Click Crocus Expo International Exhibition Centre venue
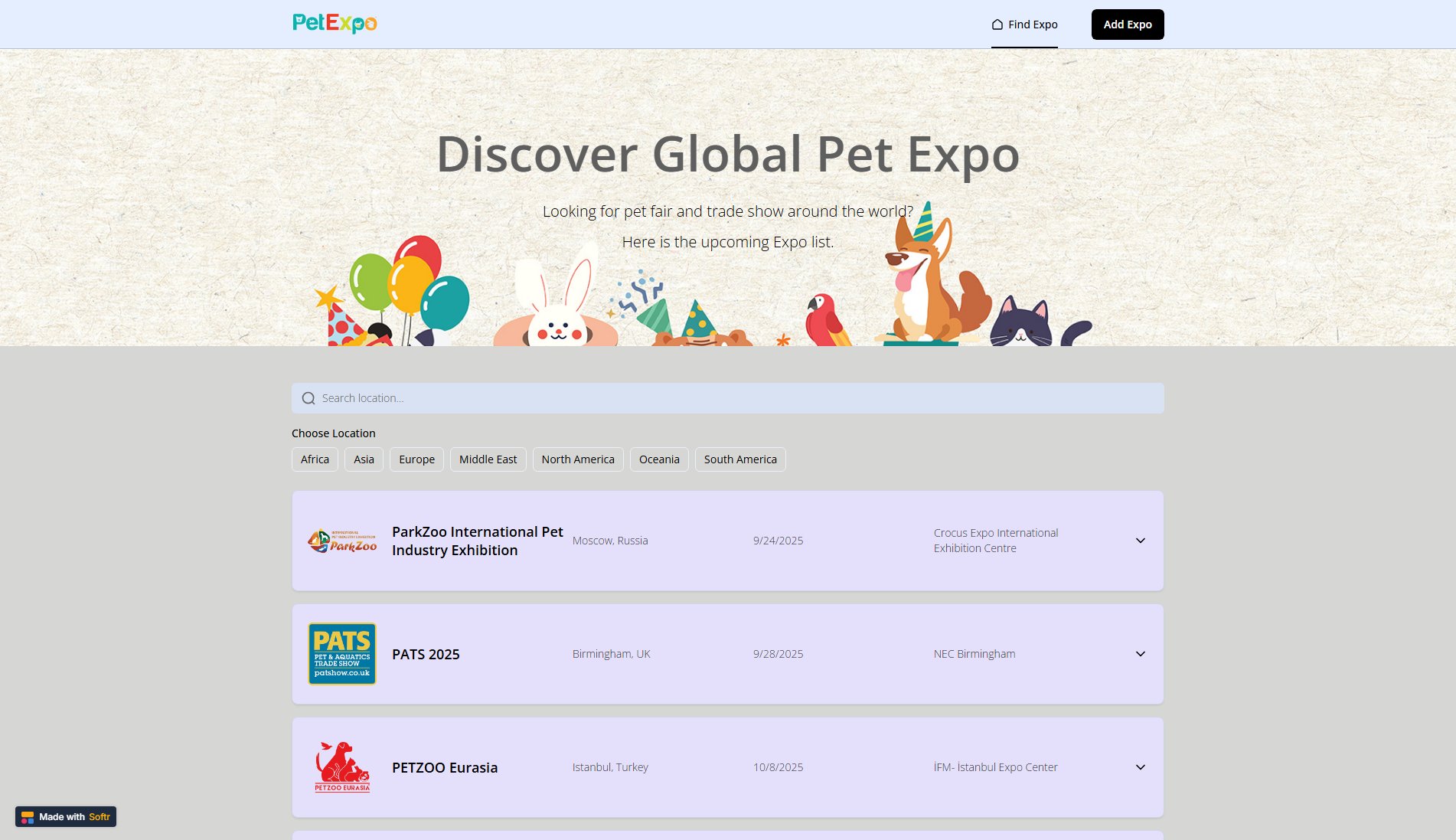1456x840 pixels. (x=996, y=541)
